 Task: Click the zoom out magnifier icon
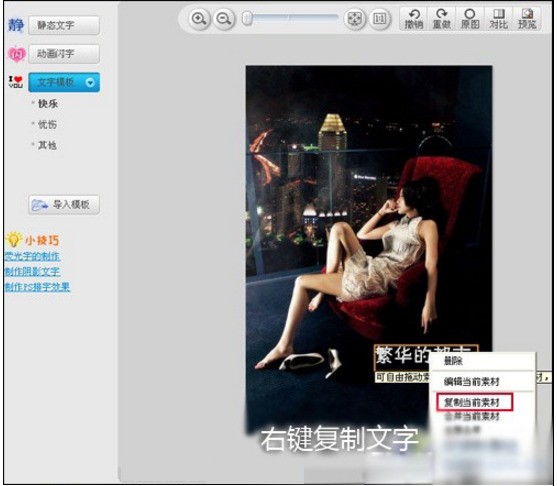click(x=224, y=18)
